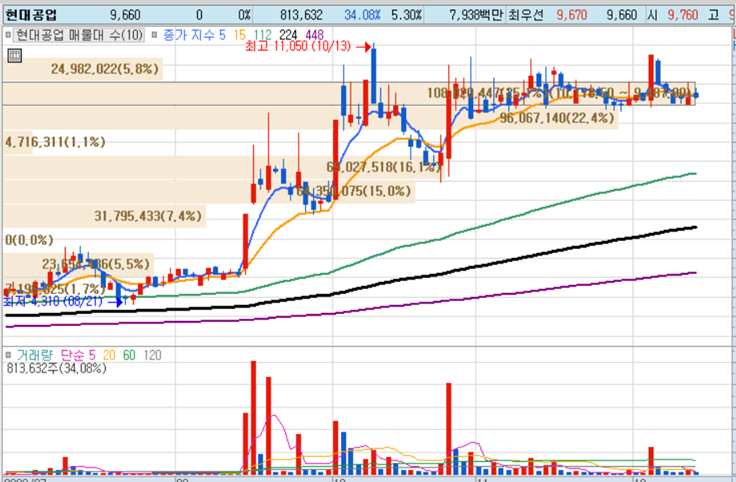Screen dimensions: 736x482
Task: Click the 현대공업 stock name in header
Action: tap(31, 15)
